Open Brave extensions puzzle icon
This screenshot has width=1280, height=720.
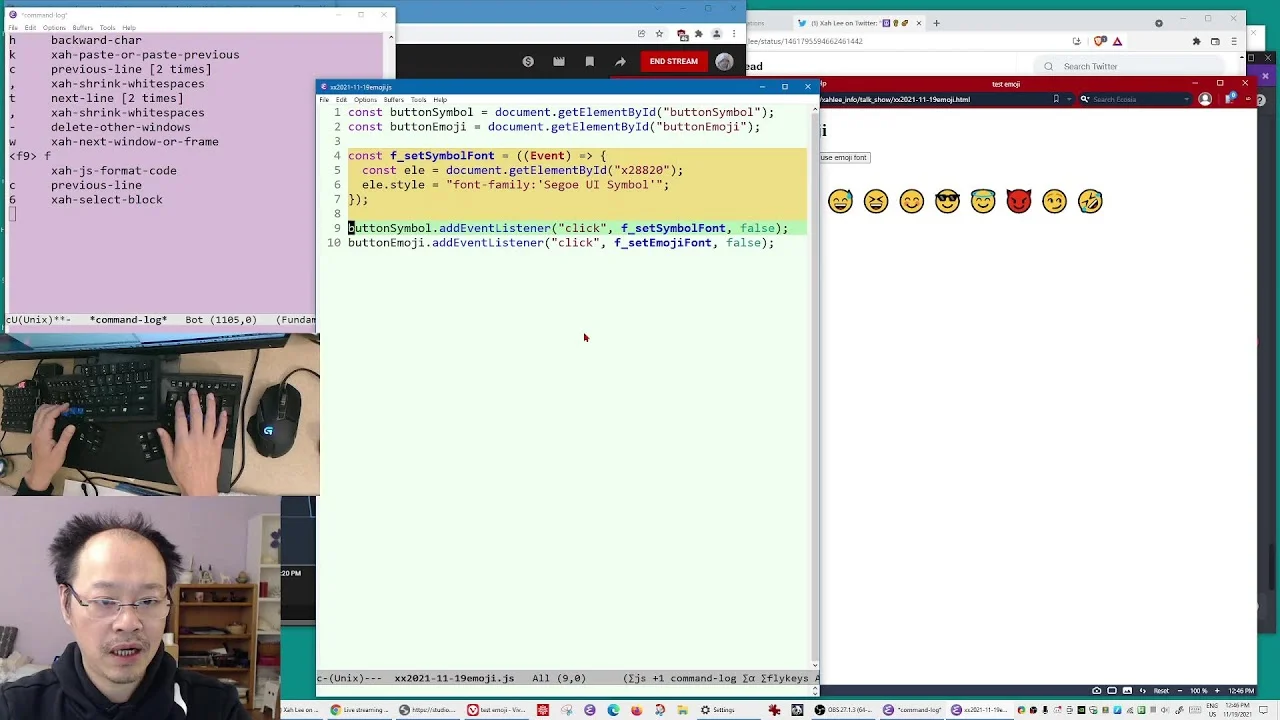pyautogui.click(x=1196, y=41)
